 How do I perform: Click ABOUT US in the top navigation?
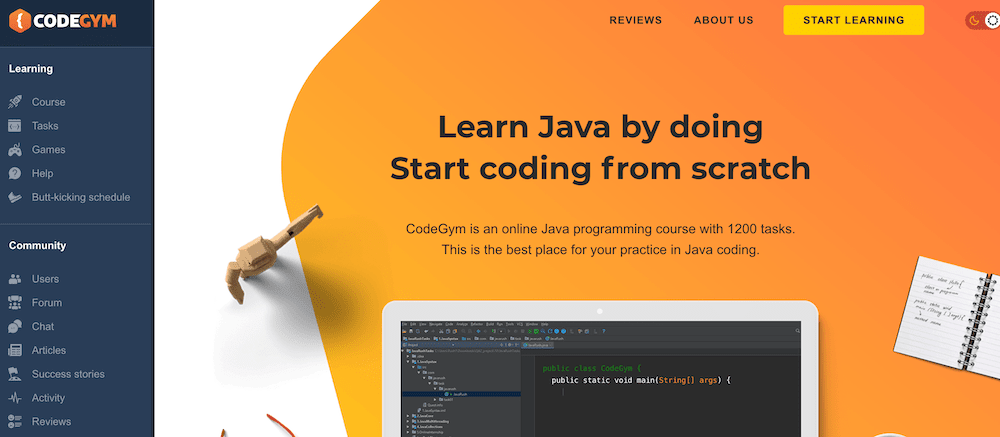point(723,20)
